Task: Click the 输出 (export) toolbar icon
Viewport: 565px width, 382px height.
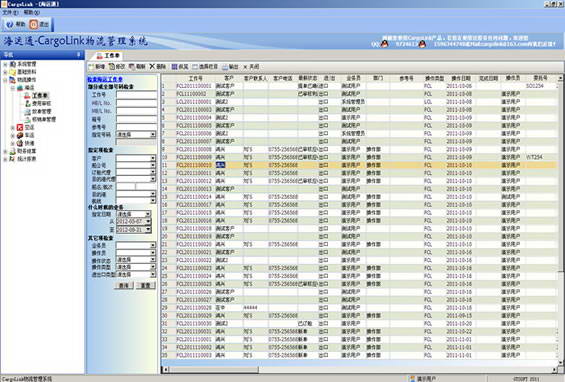Action: pyautogui.click(x=225, y=67)
